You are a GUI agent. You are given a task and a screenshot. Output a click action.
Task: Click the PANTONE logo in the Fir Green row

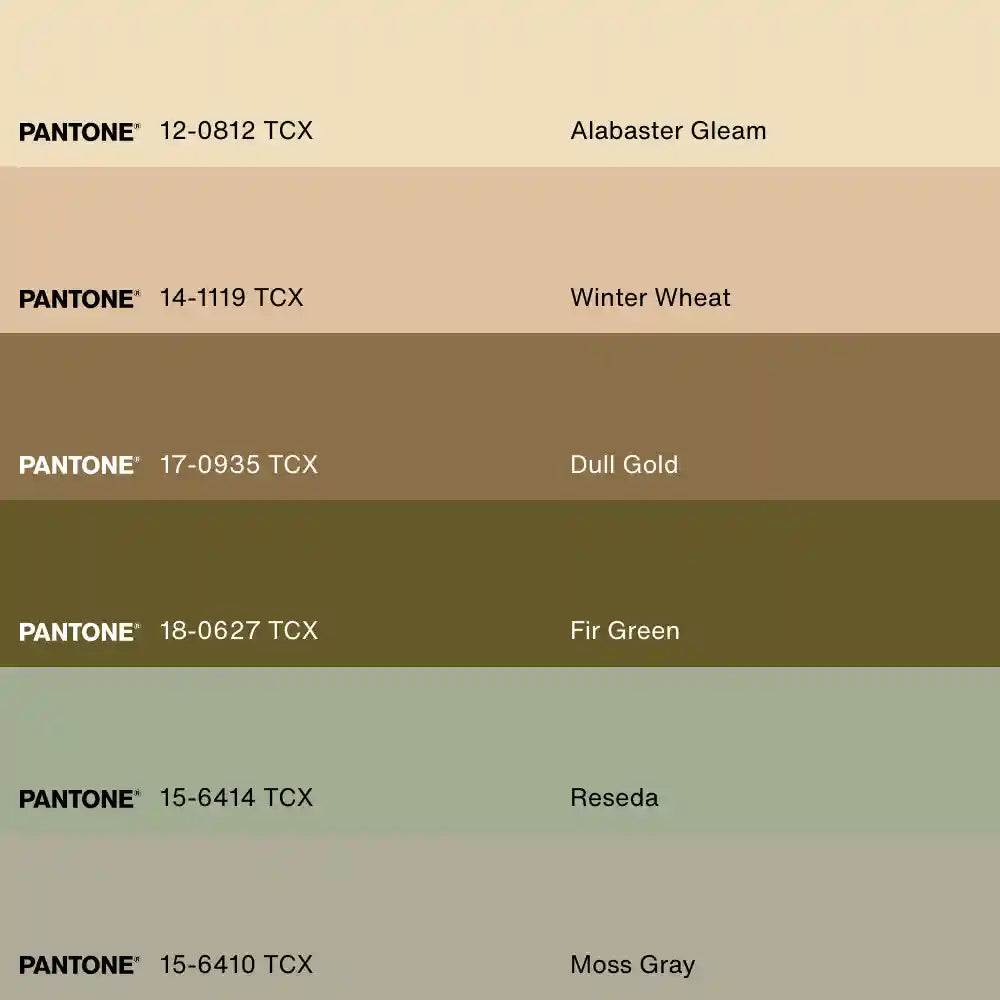click(x=79, y=632)
